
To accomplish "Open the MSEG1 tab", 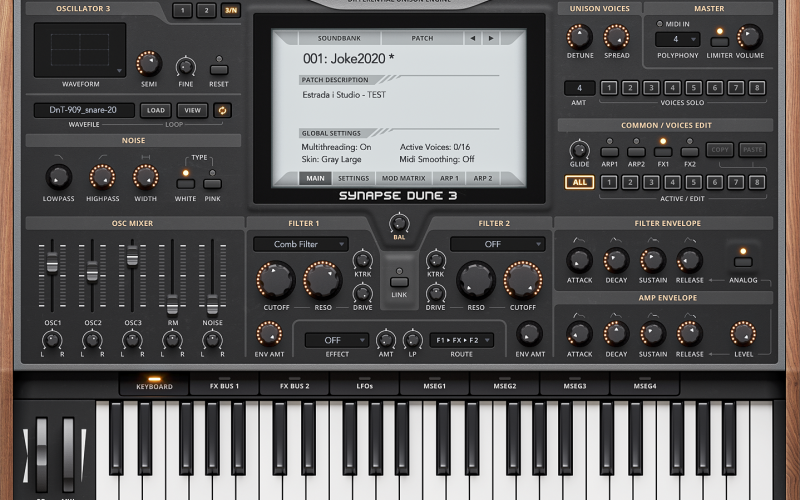I will pyautogui.click(x=435, y=386).
